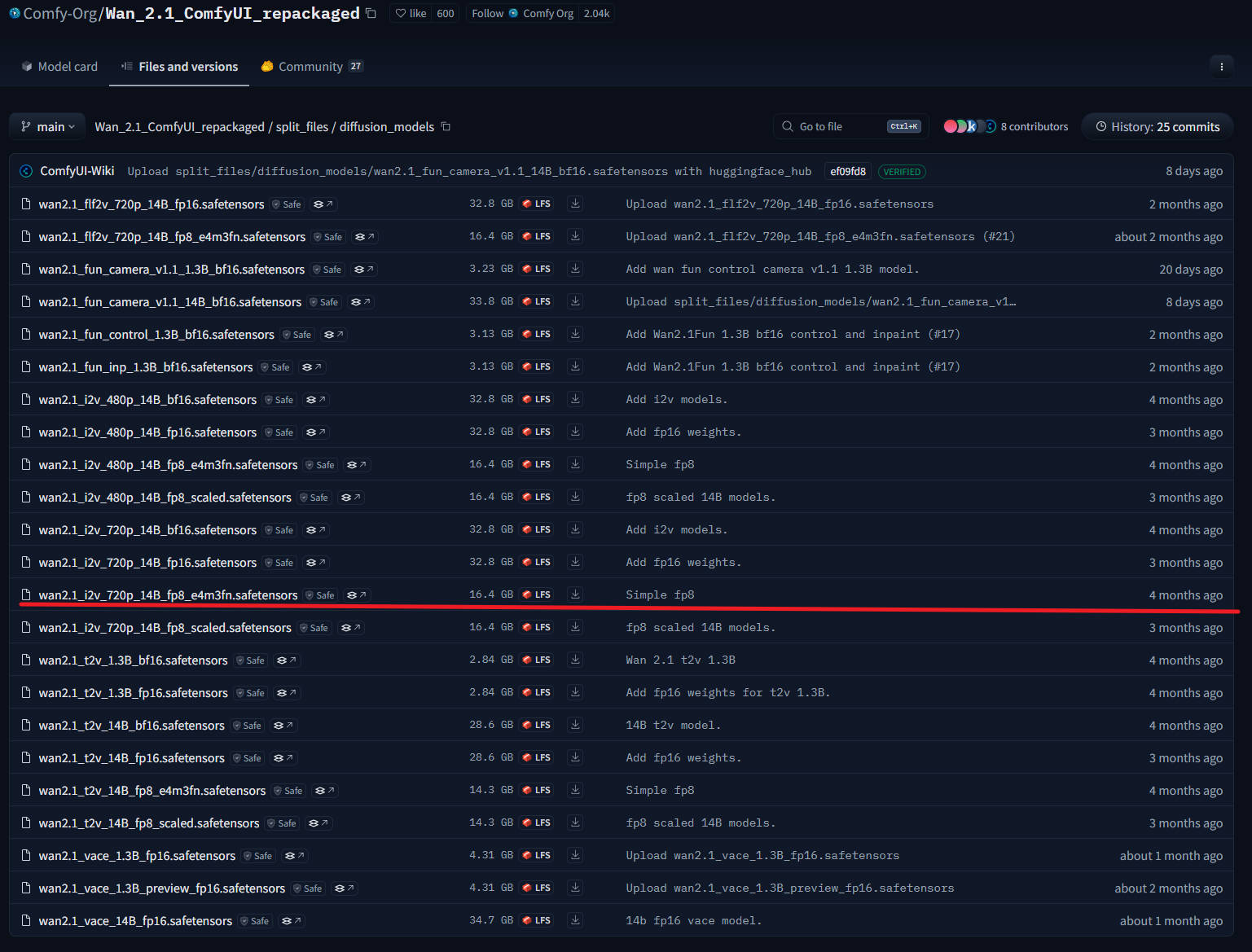The height and width of the screenshot is (952, 1252).
Task: Open LFS pointer for wan2.1_flf2v_720p_14B_fp16
Action: [x=537, y=204]
